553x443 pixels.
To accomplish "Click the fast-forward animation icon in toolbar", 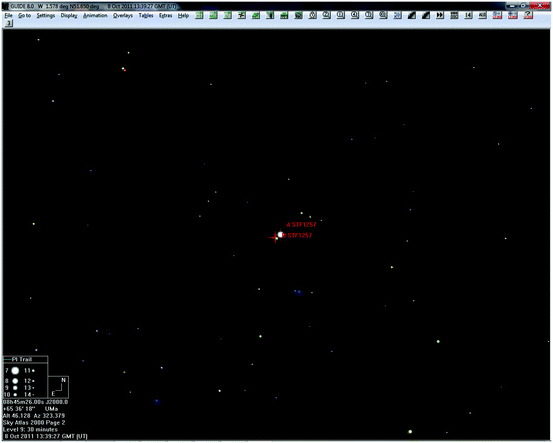I will pyautogui.click(x=440, y=15).
